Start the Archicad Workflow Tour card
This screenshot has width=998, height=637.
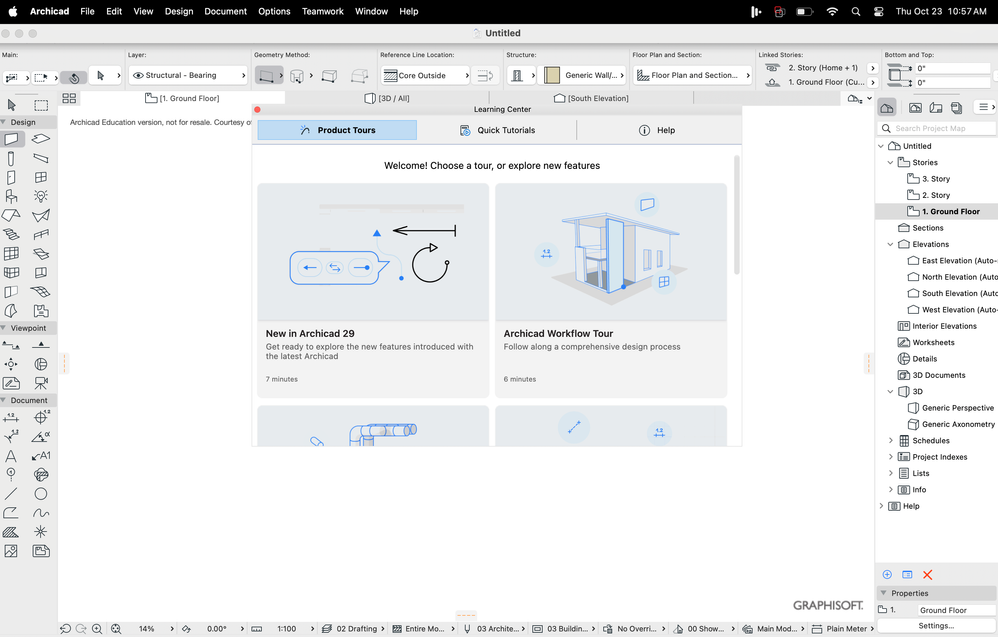point(611,291)
